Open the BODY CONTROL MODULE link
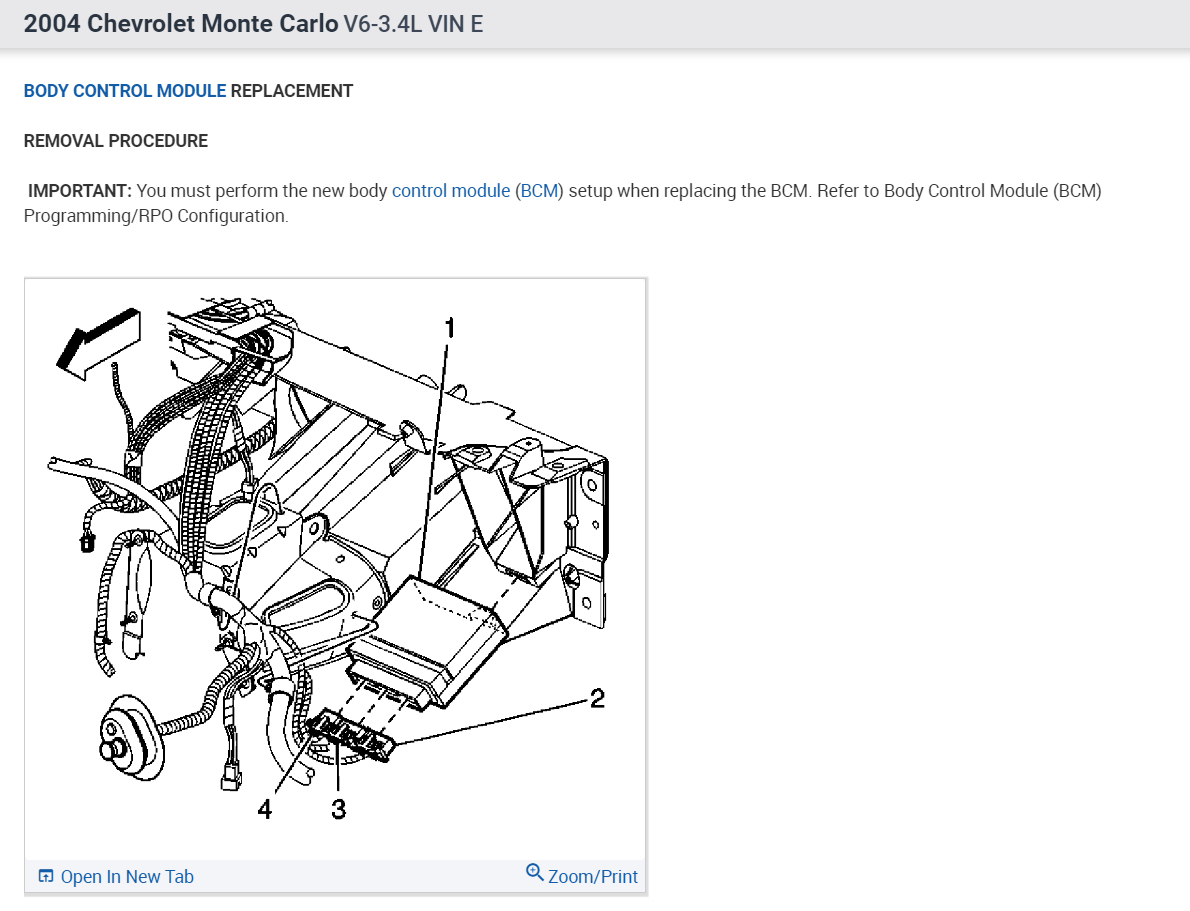This screenshot has height=911, width=1190. coord(124,91)
